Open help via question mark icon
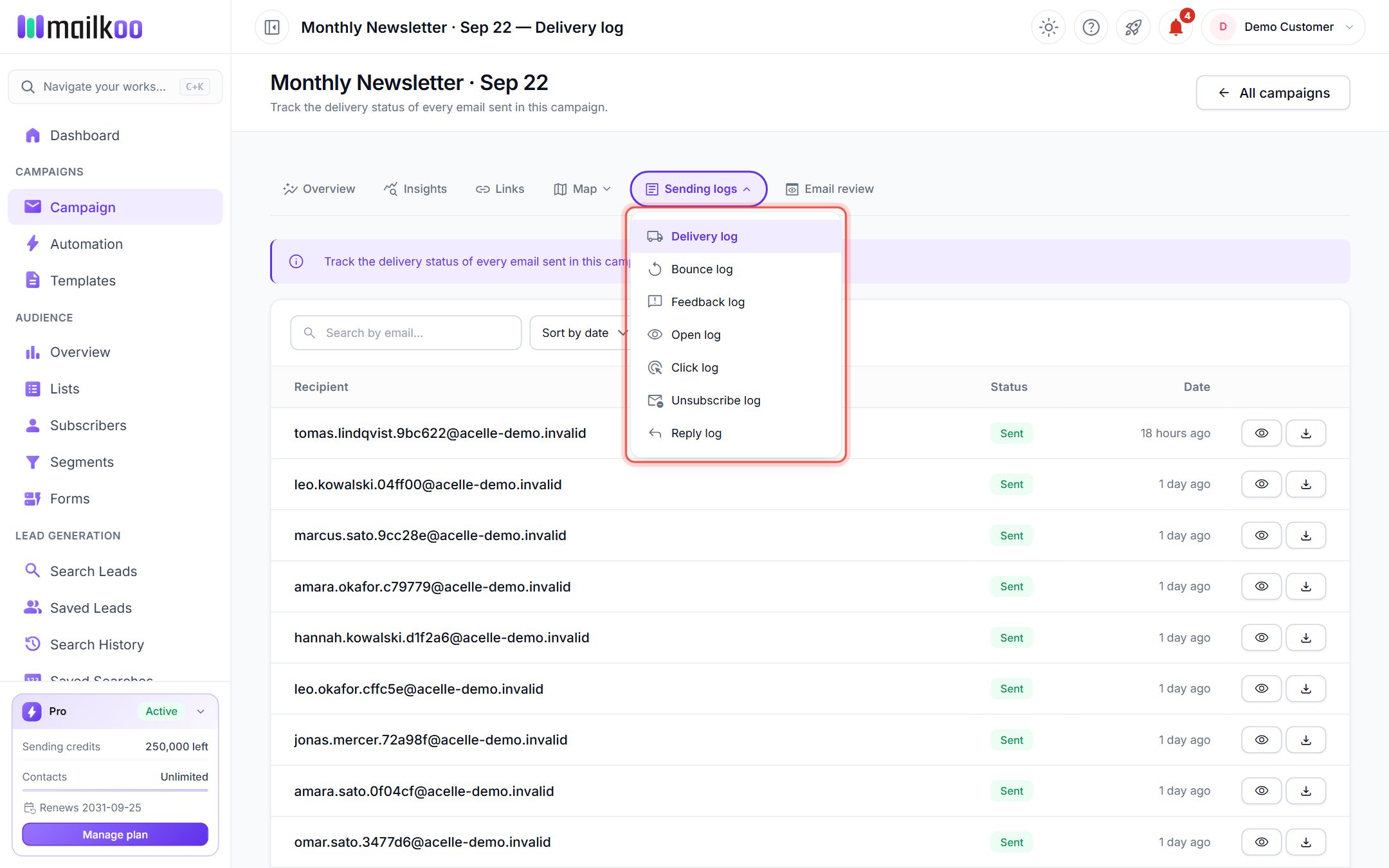 click(1091, 27)
